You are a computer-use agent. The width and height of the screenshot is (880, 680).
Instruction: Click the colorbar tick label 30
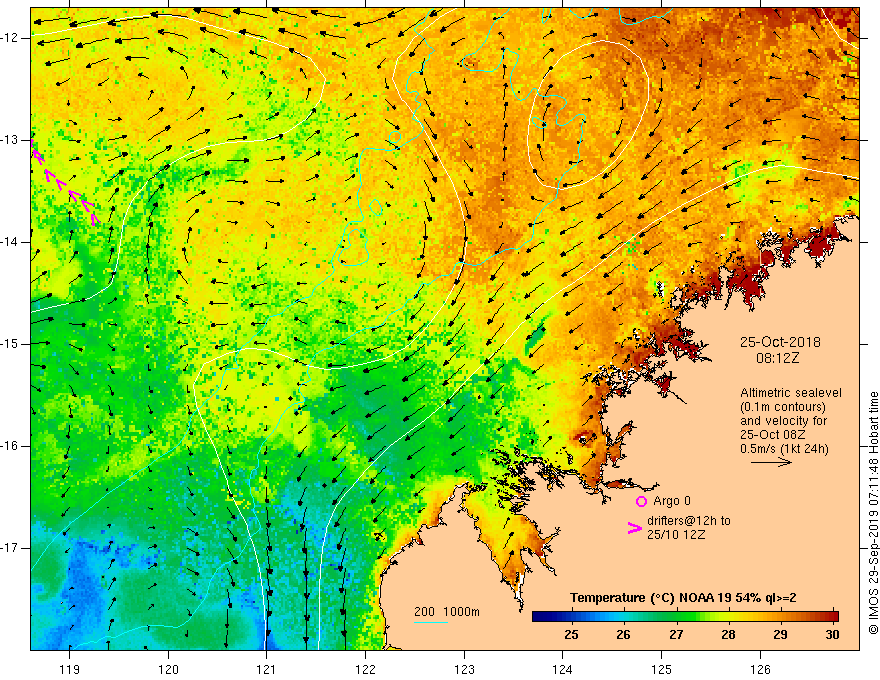coord(832,635)
